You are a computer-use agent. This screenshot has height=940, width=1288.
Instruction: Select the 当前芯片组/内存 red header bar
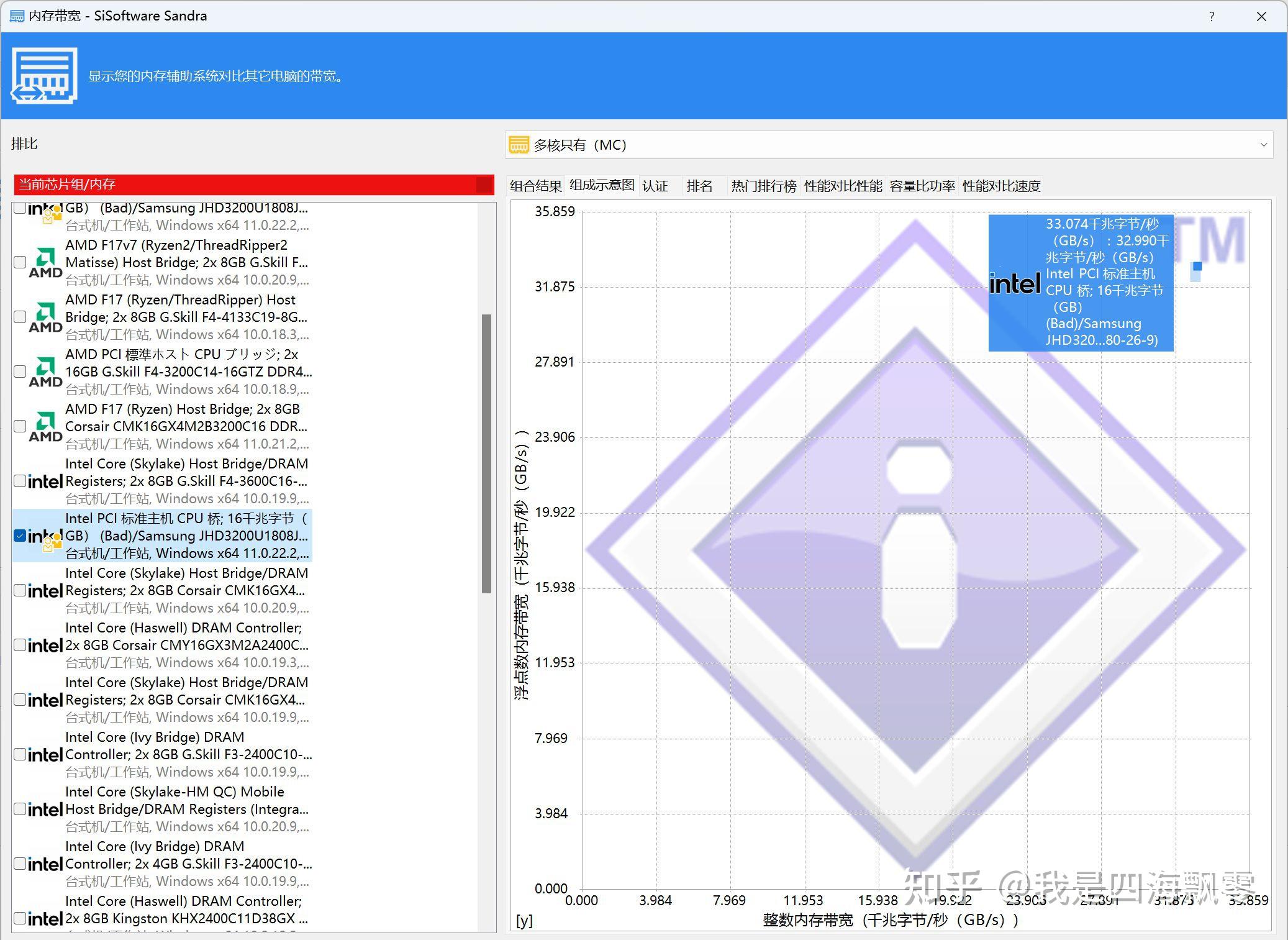point(254,185)
